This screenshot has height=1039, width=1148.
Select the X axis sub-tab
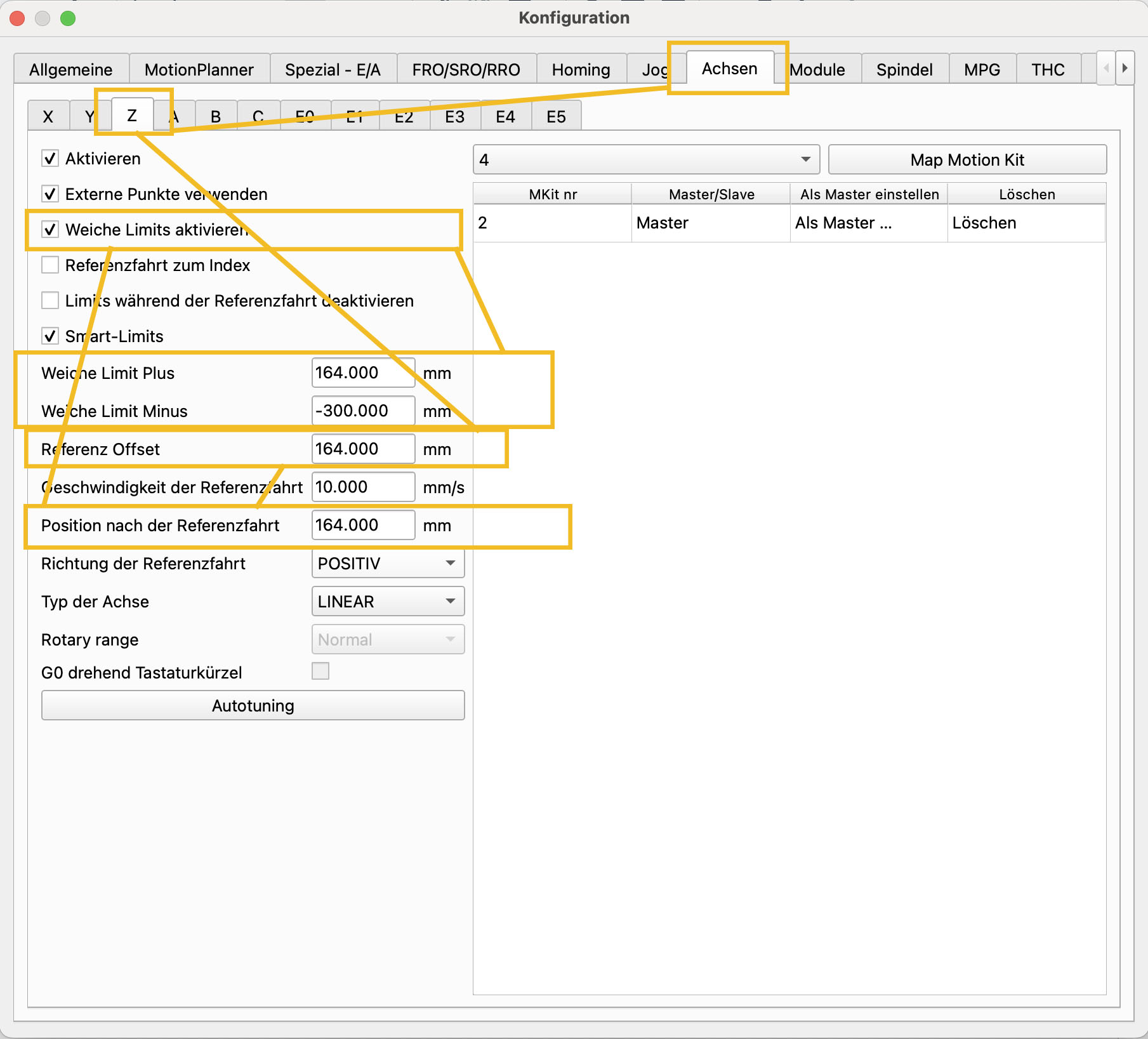pyautogui.click(x=48, y=117)
